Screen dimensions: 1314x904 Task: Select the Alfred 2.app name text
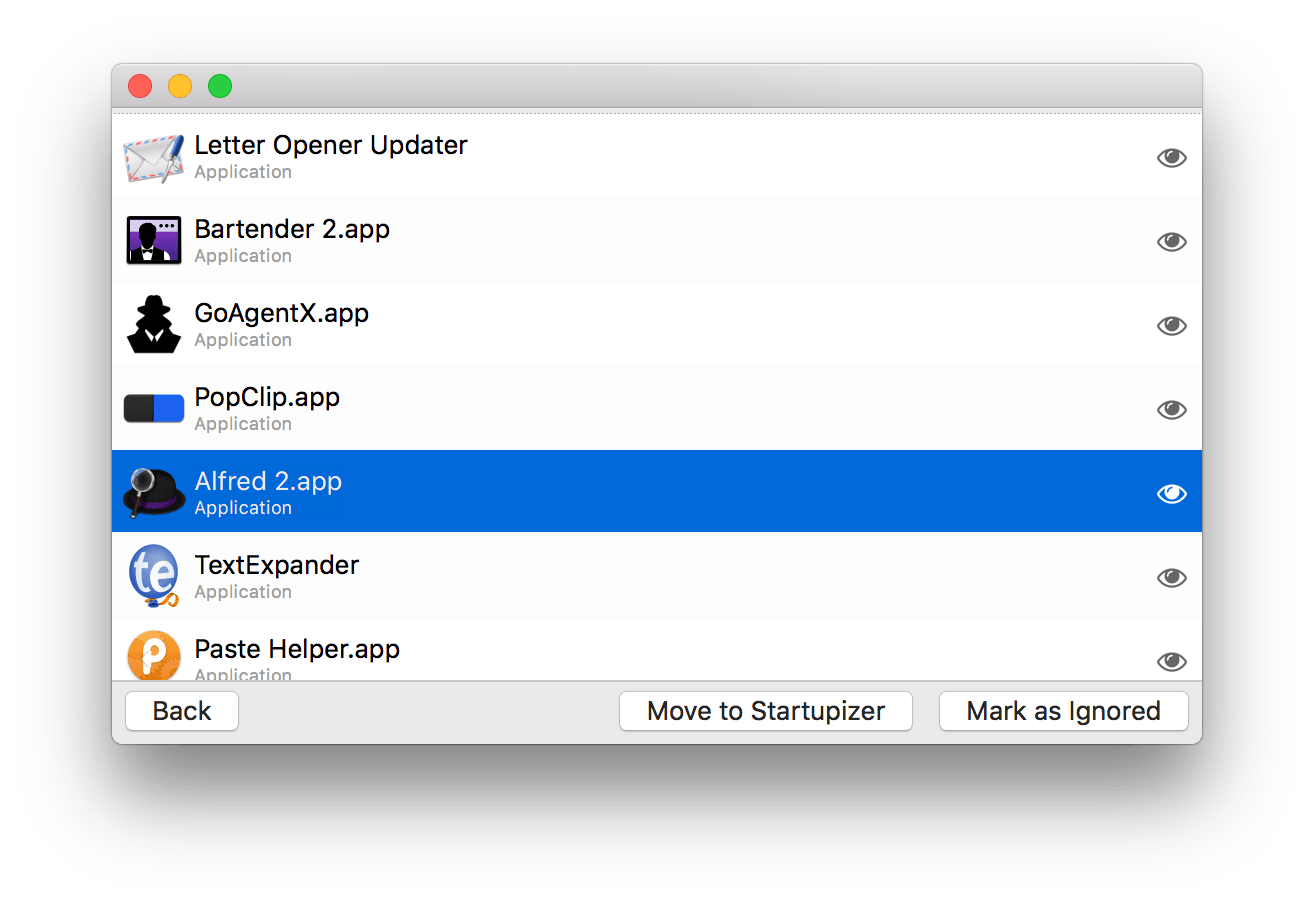268,481
